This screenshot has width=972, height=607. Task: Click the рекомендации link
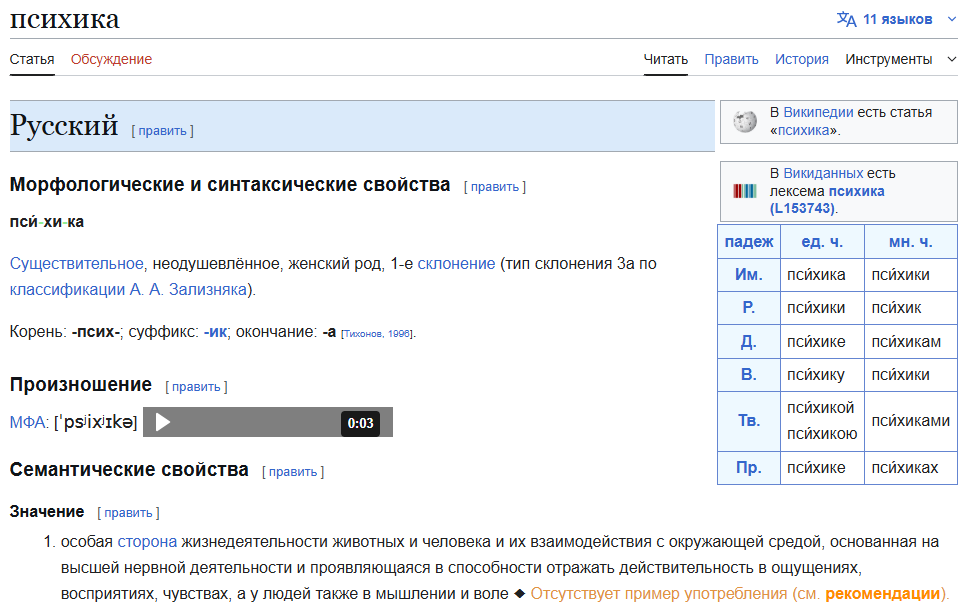(883, 592)
